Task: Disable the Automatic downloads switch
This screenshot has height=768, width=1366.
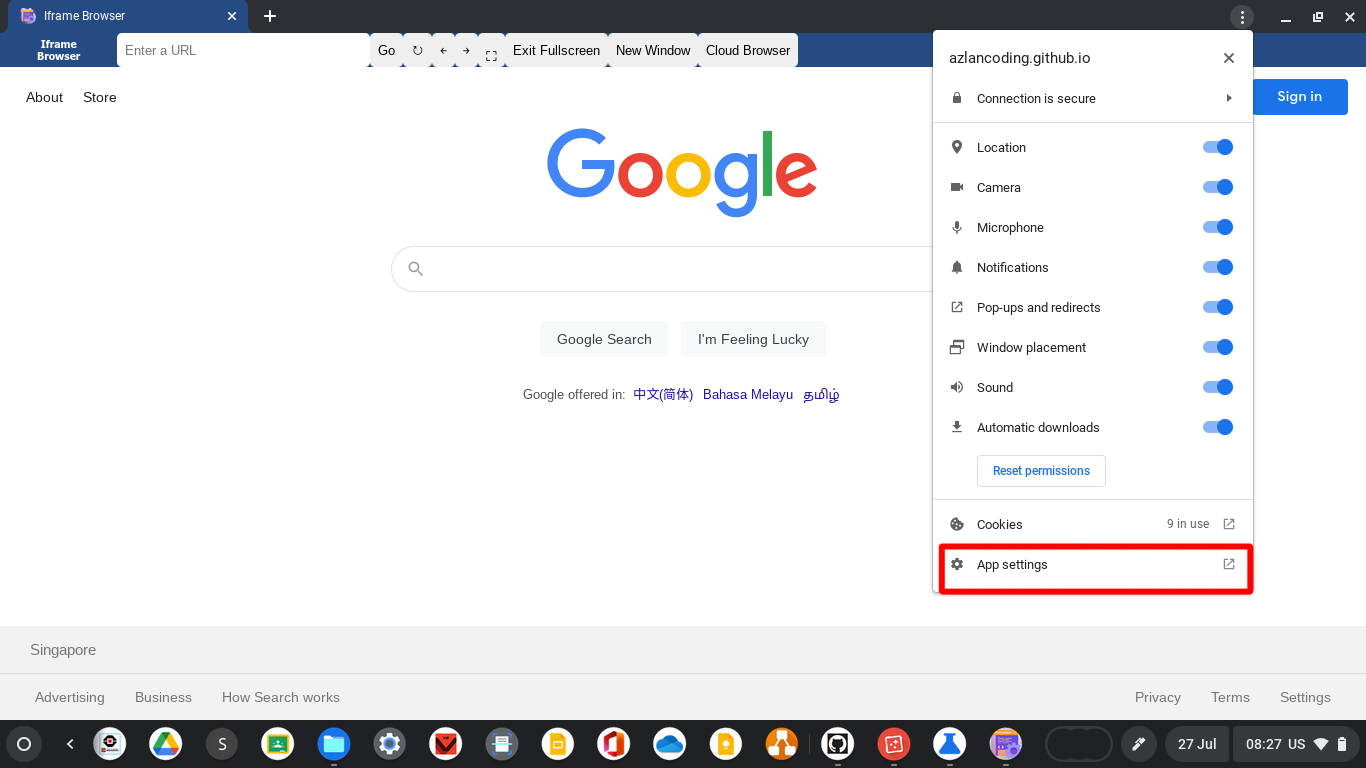Action: (x=1218, y=427)
